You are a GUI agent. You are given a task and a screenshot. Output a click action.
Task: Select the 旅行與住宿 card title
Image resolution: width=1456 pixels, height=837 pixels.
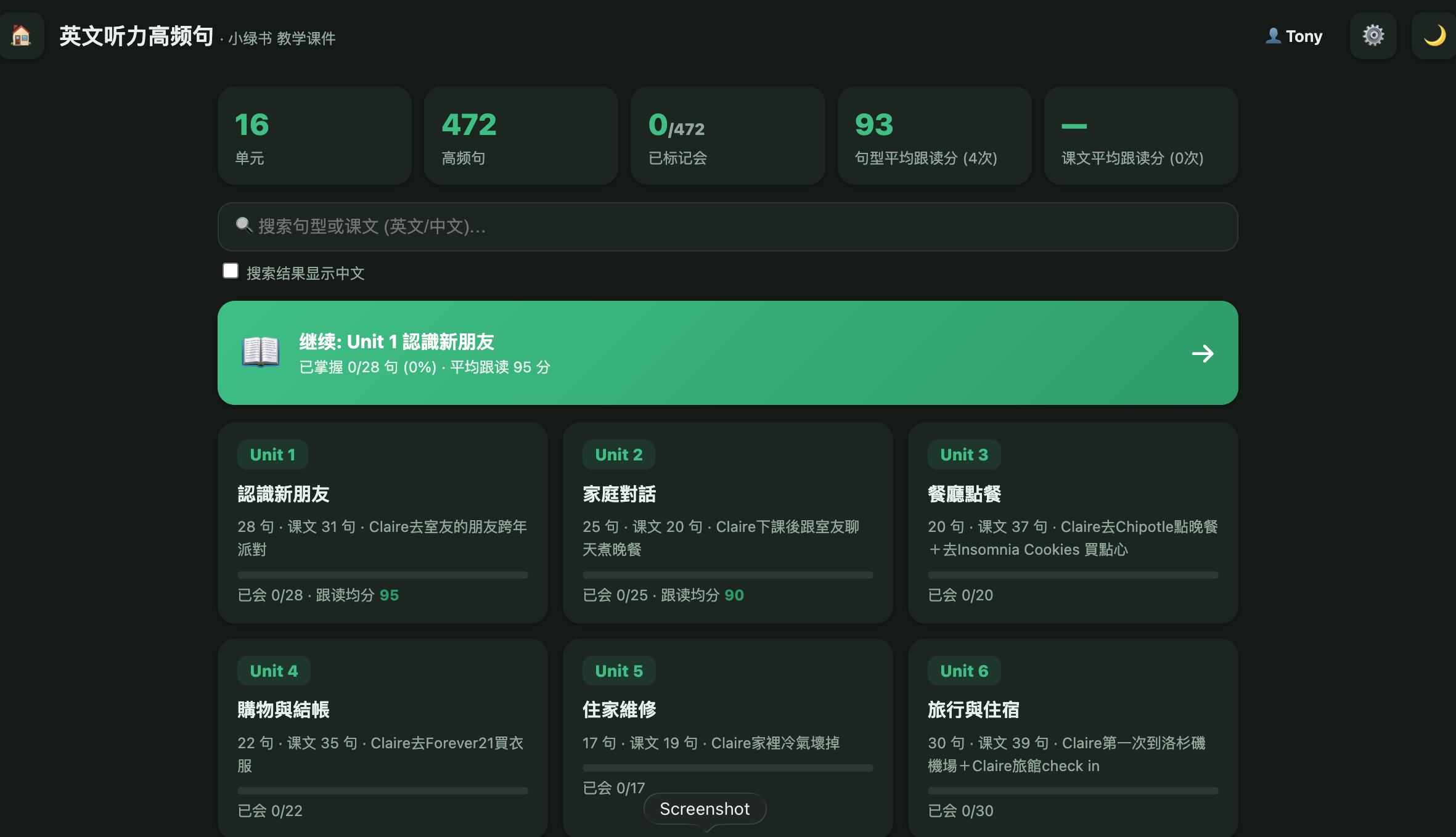pos(974,709)
